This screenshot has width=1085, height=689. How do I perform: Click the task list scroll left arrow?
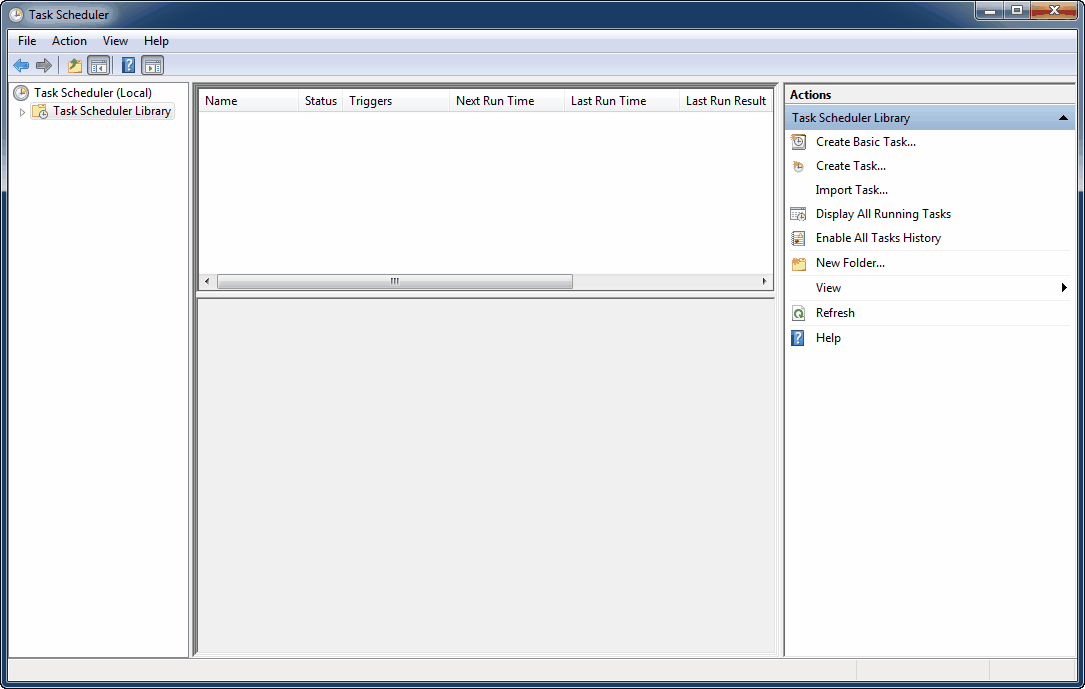[x=207, y=282]
